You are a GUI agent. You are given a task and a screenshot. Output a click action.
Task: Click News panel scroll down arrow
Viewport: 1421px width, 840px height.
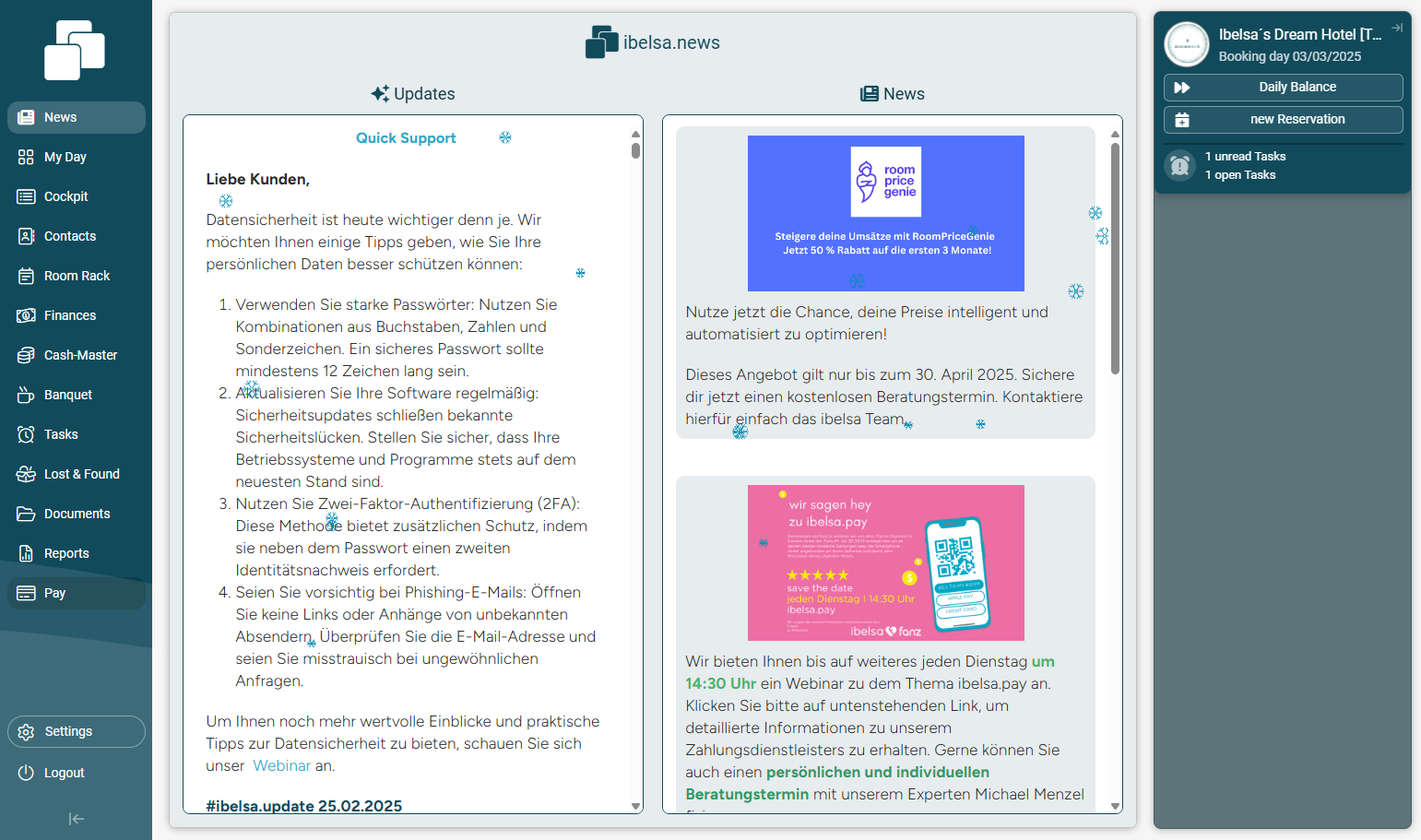[1115, 806]
